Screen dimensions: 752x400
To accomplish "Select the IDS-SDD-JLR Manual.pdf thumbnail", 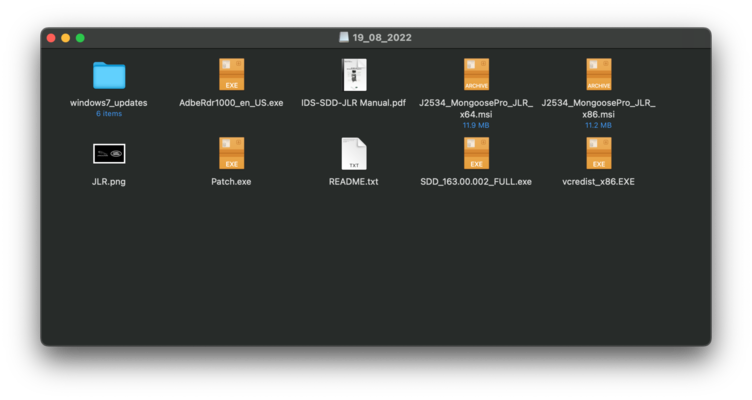I will [354, 75].
